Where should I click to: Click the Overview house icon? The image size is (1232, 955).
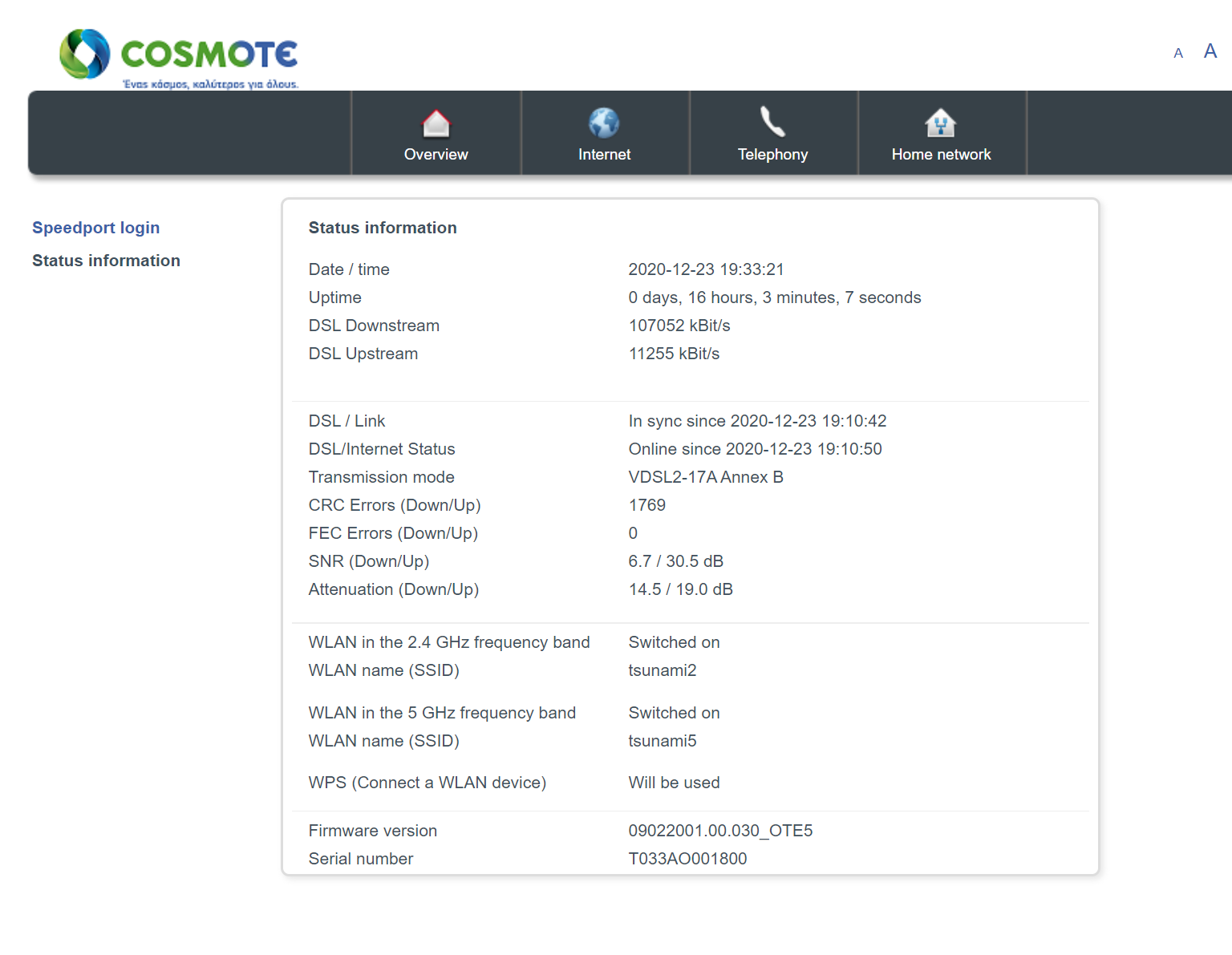click(436, 123)
